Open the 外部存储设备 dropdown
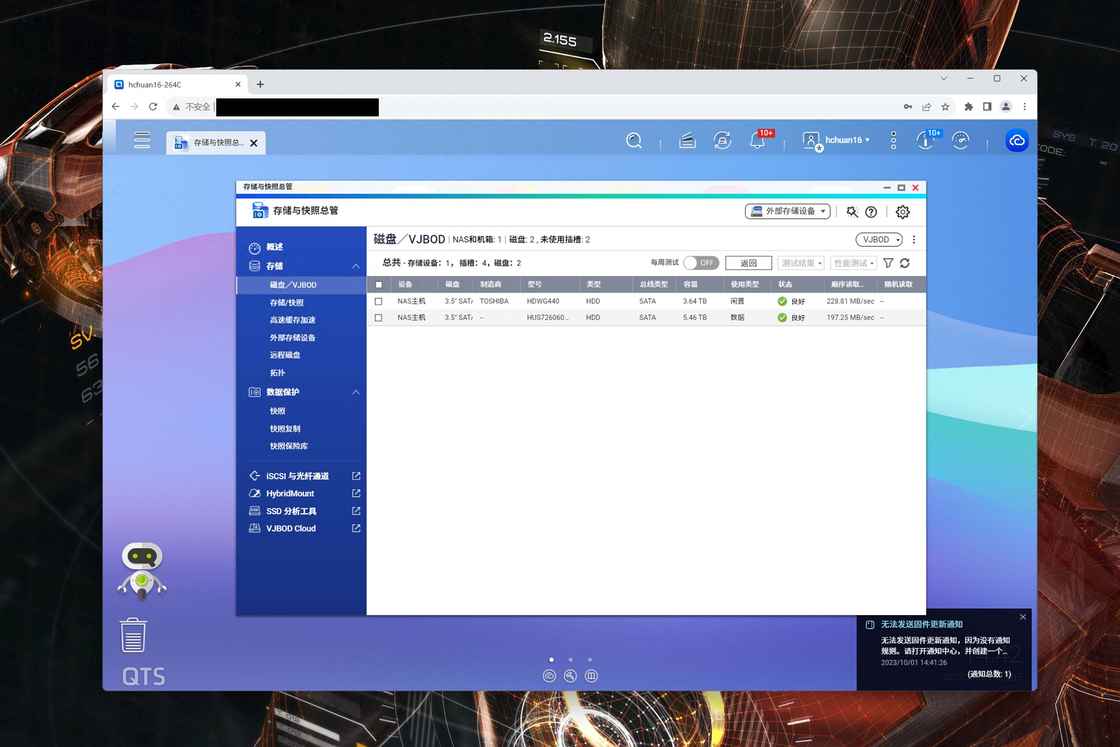 pyautogui.click(x=788, y=212)
